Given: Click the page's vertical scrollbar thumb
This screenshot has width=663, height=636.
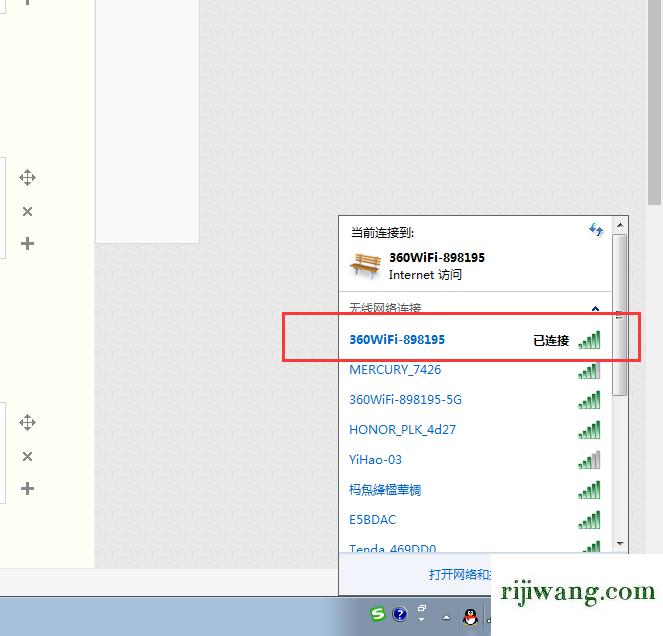Looking at the screenshot, I should click(655, 101).
